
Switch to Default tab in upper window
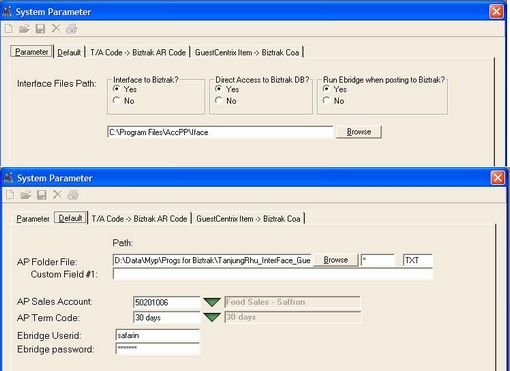(69, 52)
